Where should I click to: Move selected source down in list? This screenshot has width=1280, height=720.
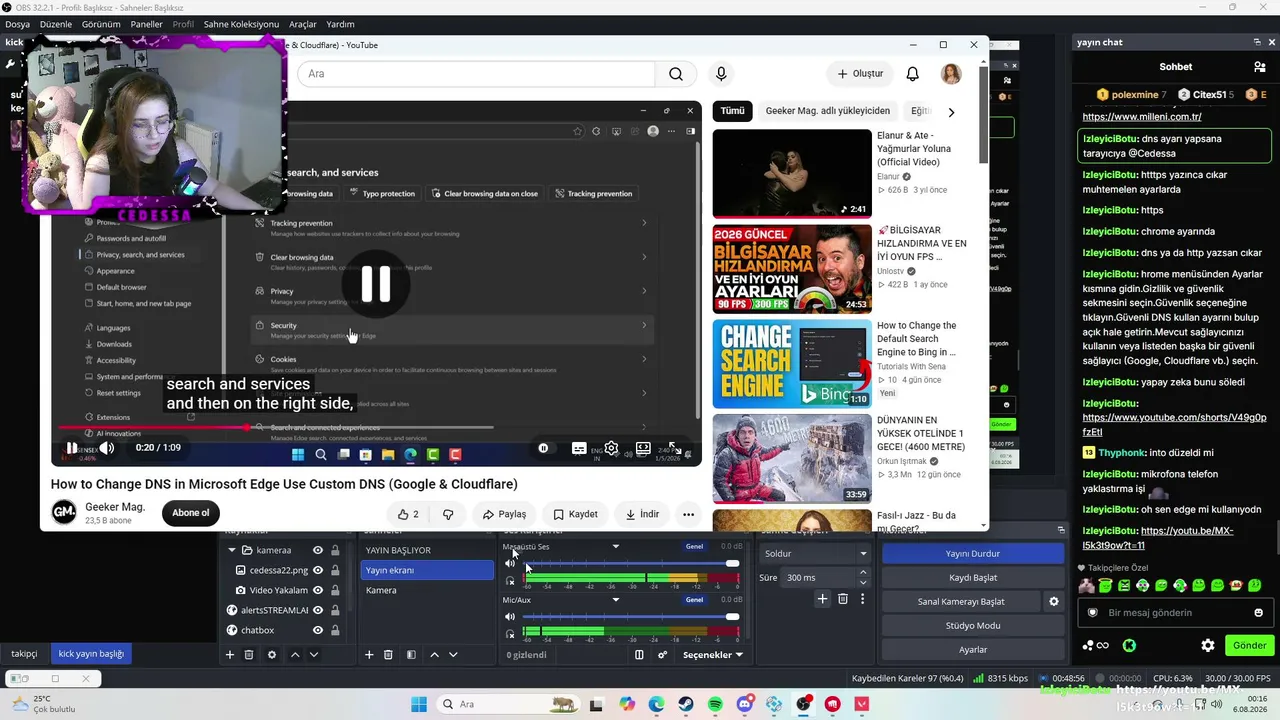tap(314, 655)
